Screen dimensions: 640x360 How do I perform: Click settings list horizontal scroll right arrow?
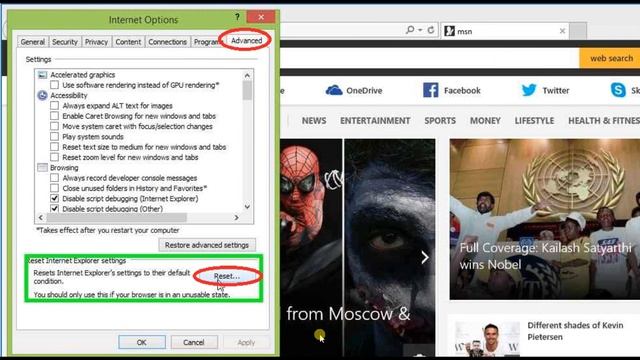pos(236,218)
